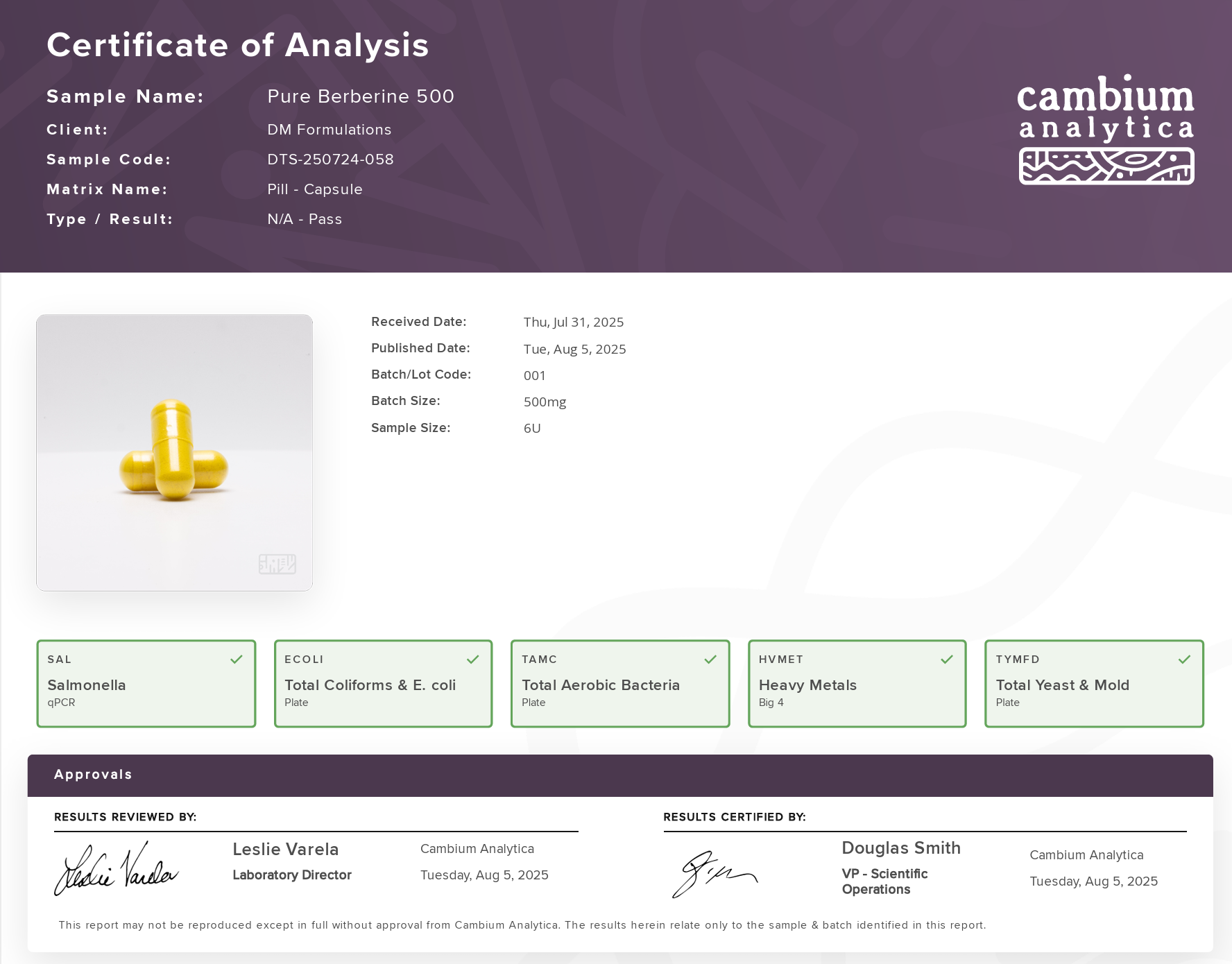The height and width of the screenshot is (964, 1232).
Task: Select the Heavy Metals Big 4 card
Action: pos(857,684)
